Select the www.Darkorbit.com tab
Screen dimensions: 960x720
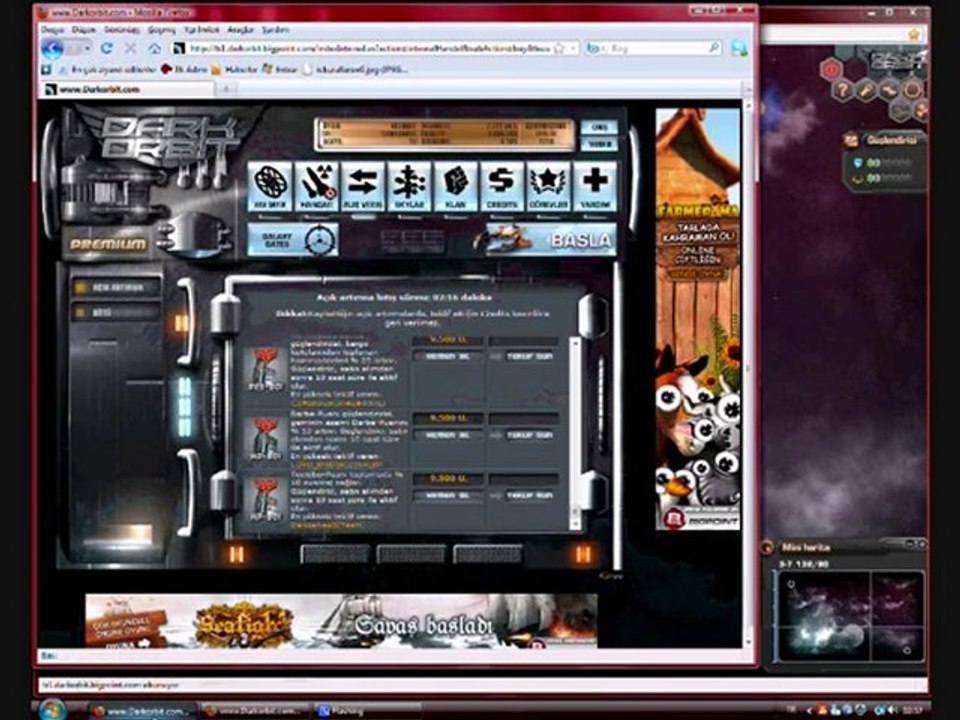[x=127, y=89]
